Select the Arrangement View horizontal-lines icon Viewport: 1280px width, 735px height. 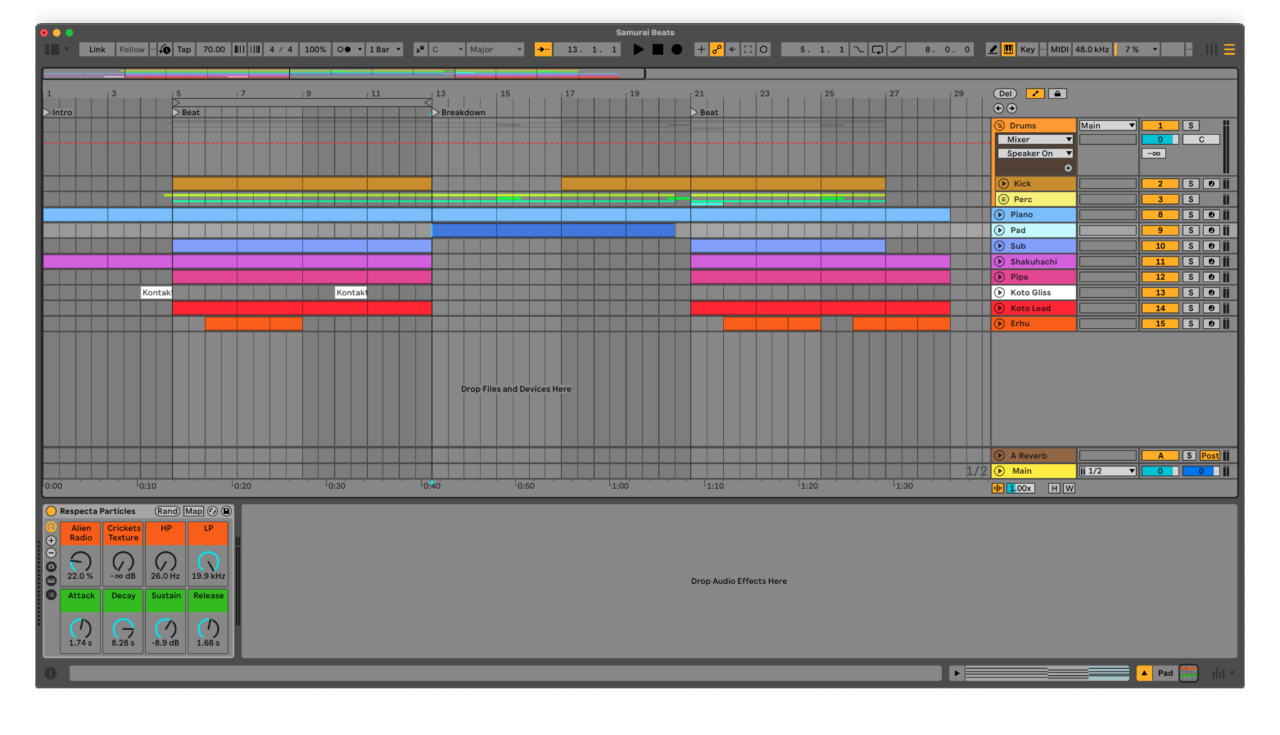coord(1229,49)
